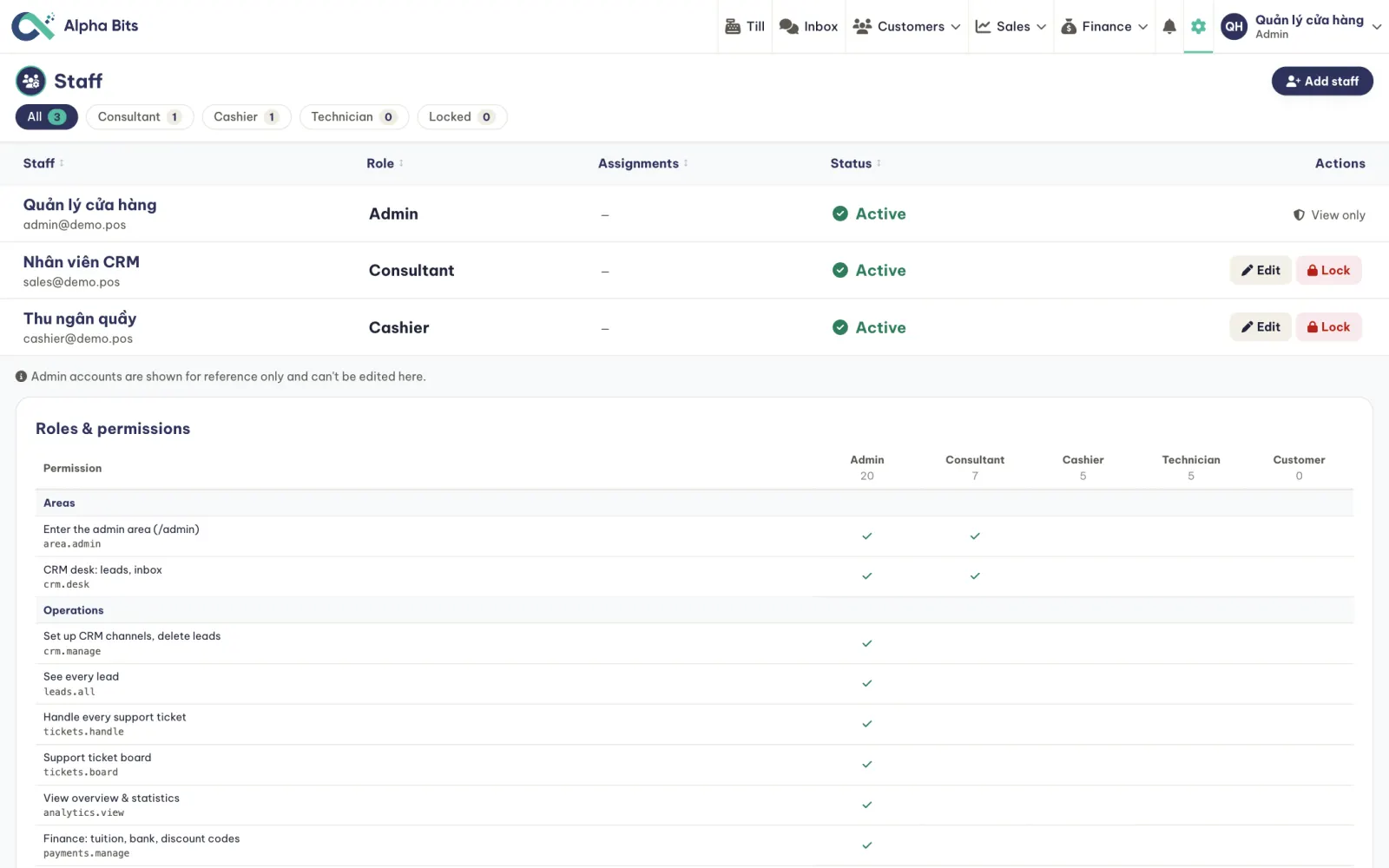Click the info icon beside the admin accounts note

click(x=21, y=377)
